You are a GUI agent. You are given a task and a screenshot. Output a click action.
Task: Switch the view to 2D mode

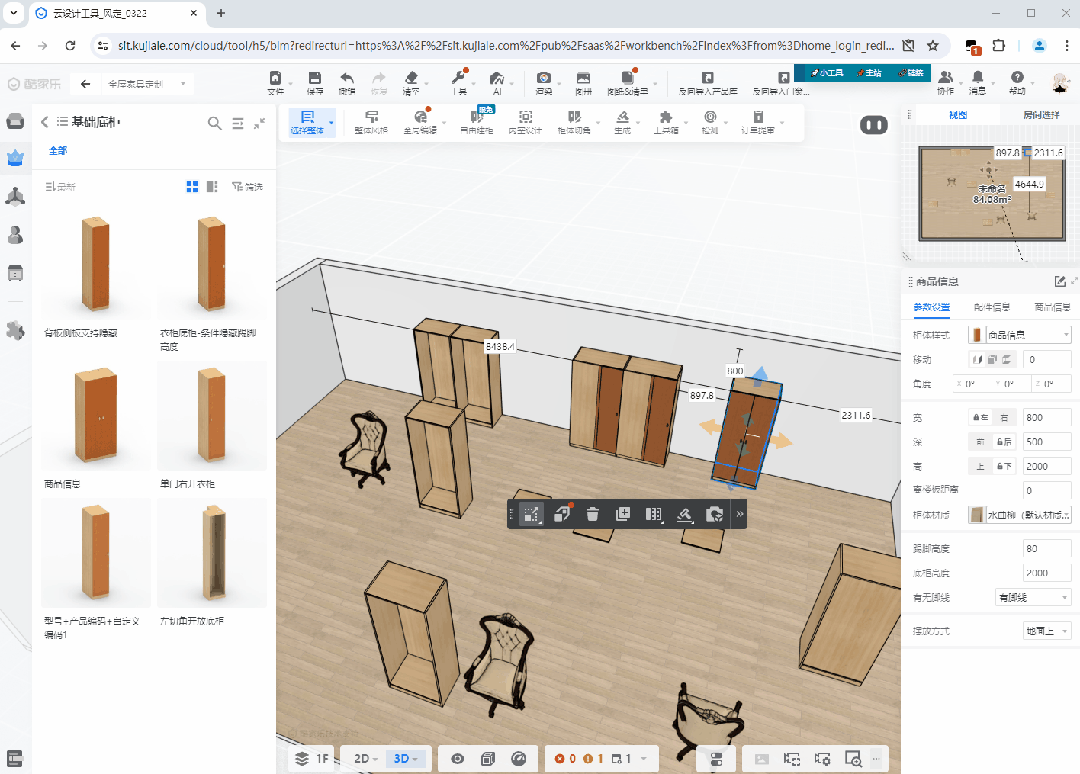[x=362, y=758]
